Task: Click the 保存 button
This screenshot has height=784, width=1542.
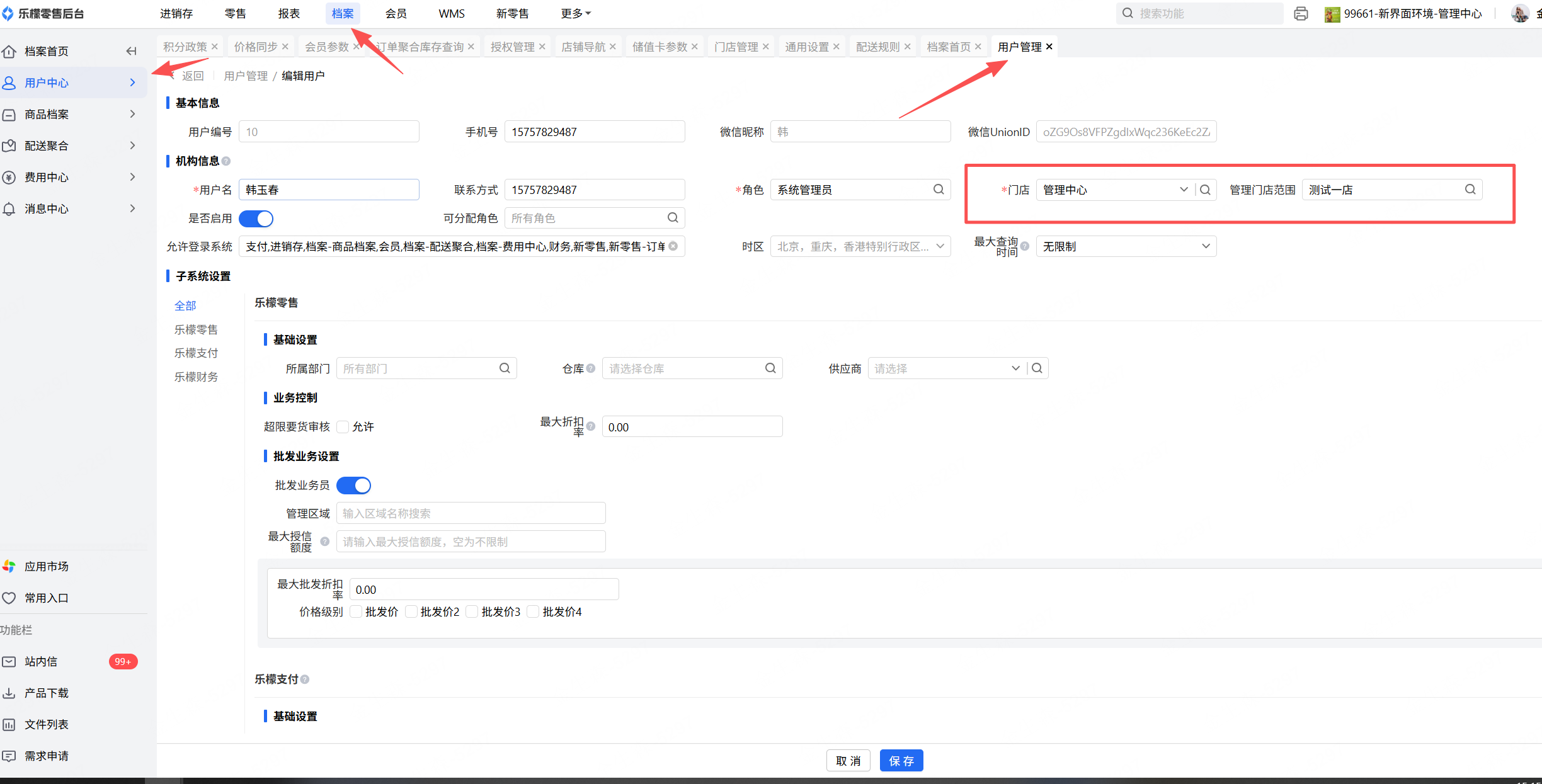Action: click(x=901, y=761)
